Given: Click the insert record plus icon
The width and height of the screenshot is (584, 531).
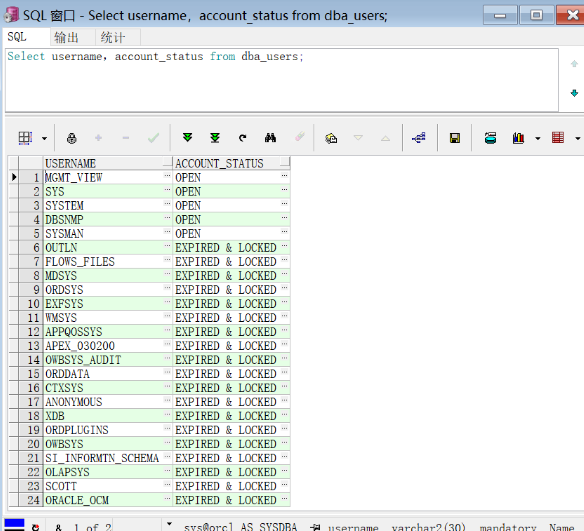Looking at the screenshot, I should click(98, 138).
